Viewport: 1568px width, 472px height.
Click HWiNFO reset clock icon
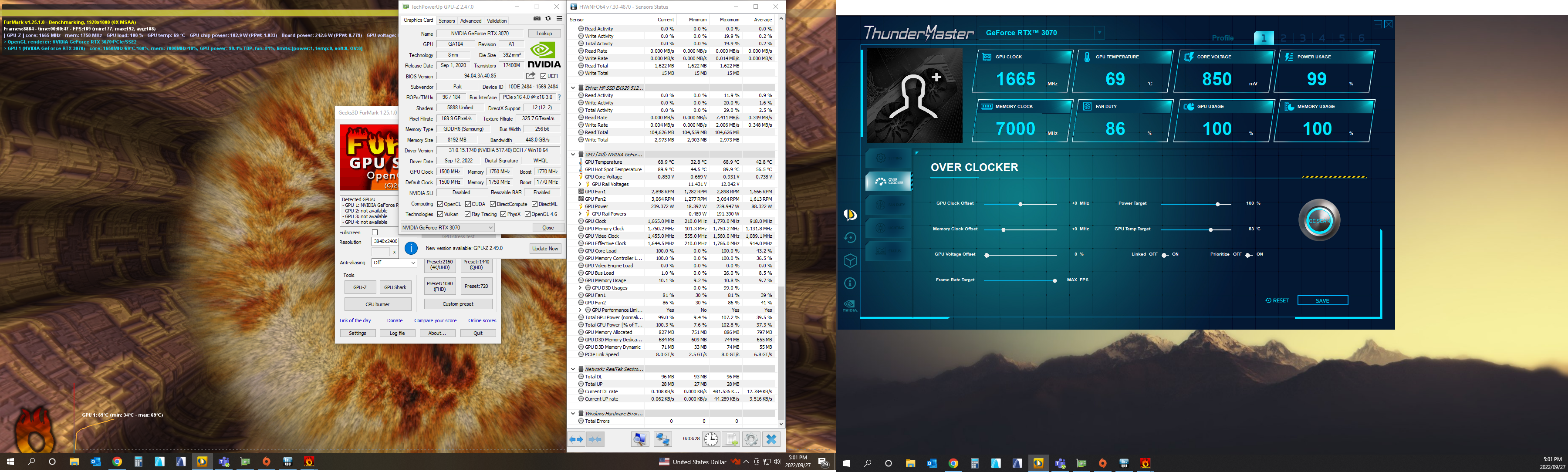pos(711,439)
